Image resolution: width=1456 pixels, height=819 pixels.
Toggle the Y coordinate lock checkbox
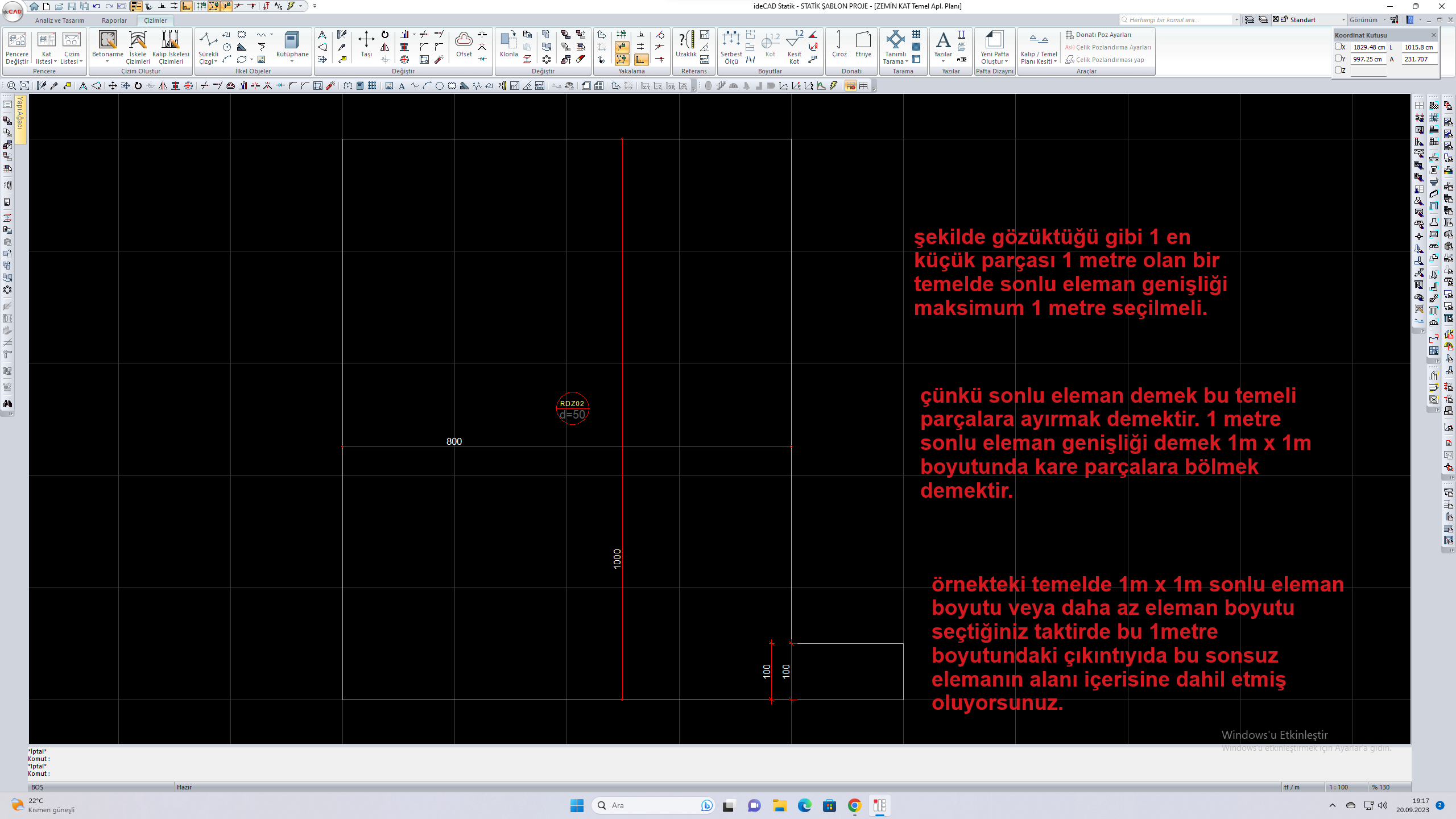click(1338, 59)
